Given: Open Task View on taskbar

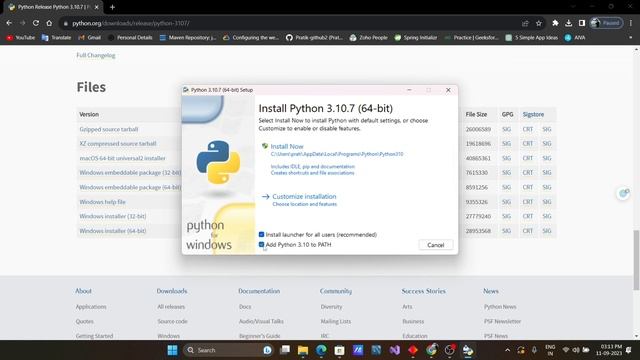Looking at the screenshot, I should (285, 350).
